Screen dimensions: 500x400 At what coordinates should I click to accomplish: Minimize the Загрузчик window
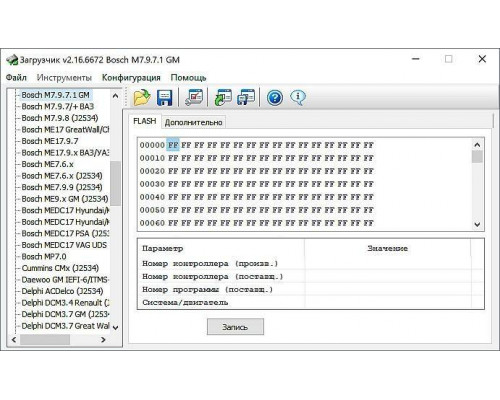(416, 59)
